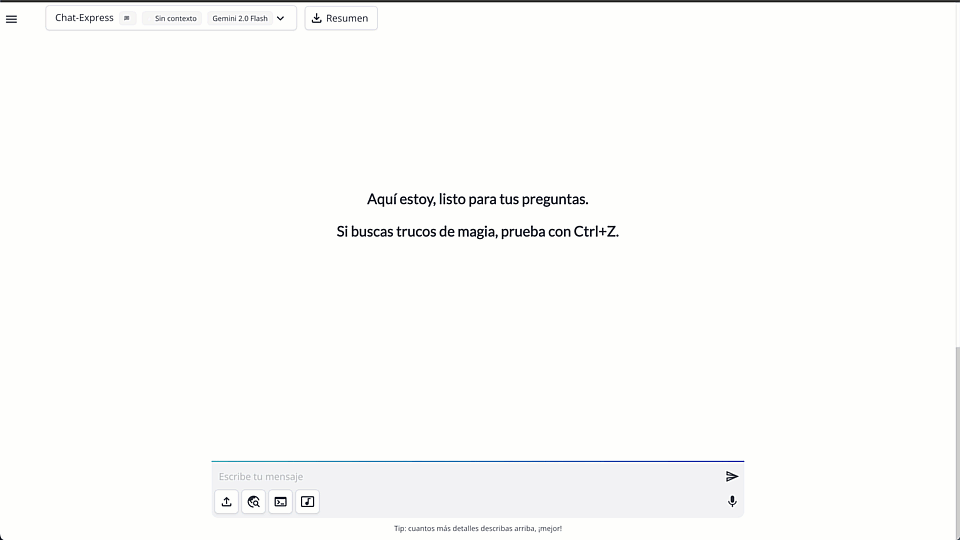
Task: Click the 'Aquí estoy, listo para tus preguntas' heading
Action: pyautogui.click(x=478, y=199)
